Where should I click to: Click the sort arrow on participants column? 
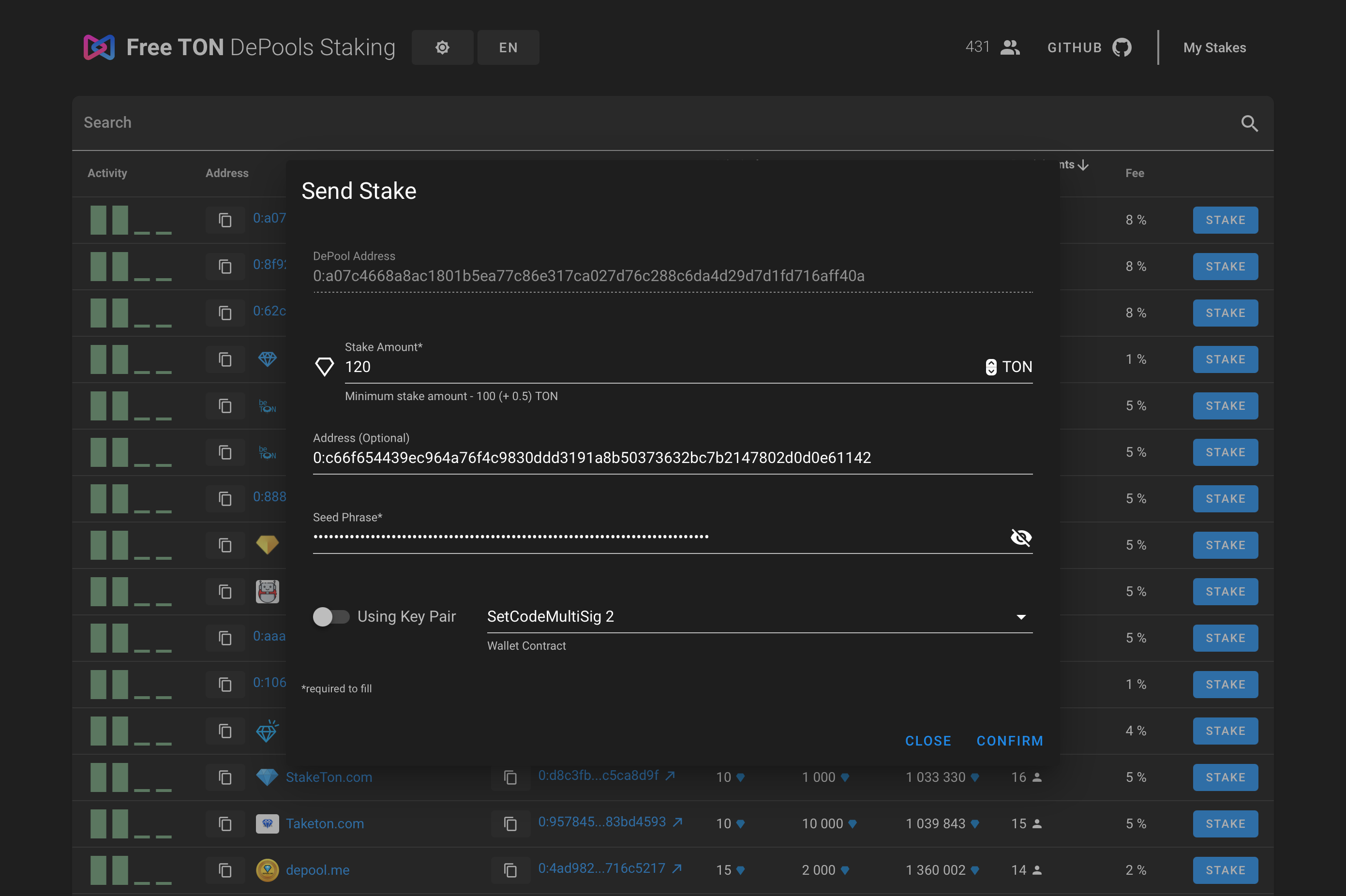point(1083,164)
